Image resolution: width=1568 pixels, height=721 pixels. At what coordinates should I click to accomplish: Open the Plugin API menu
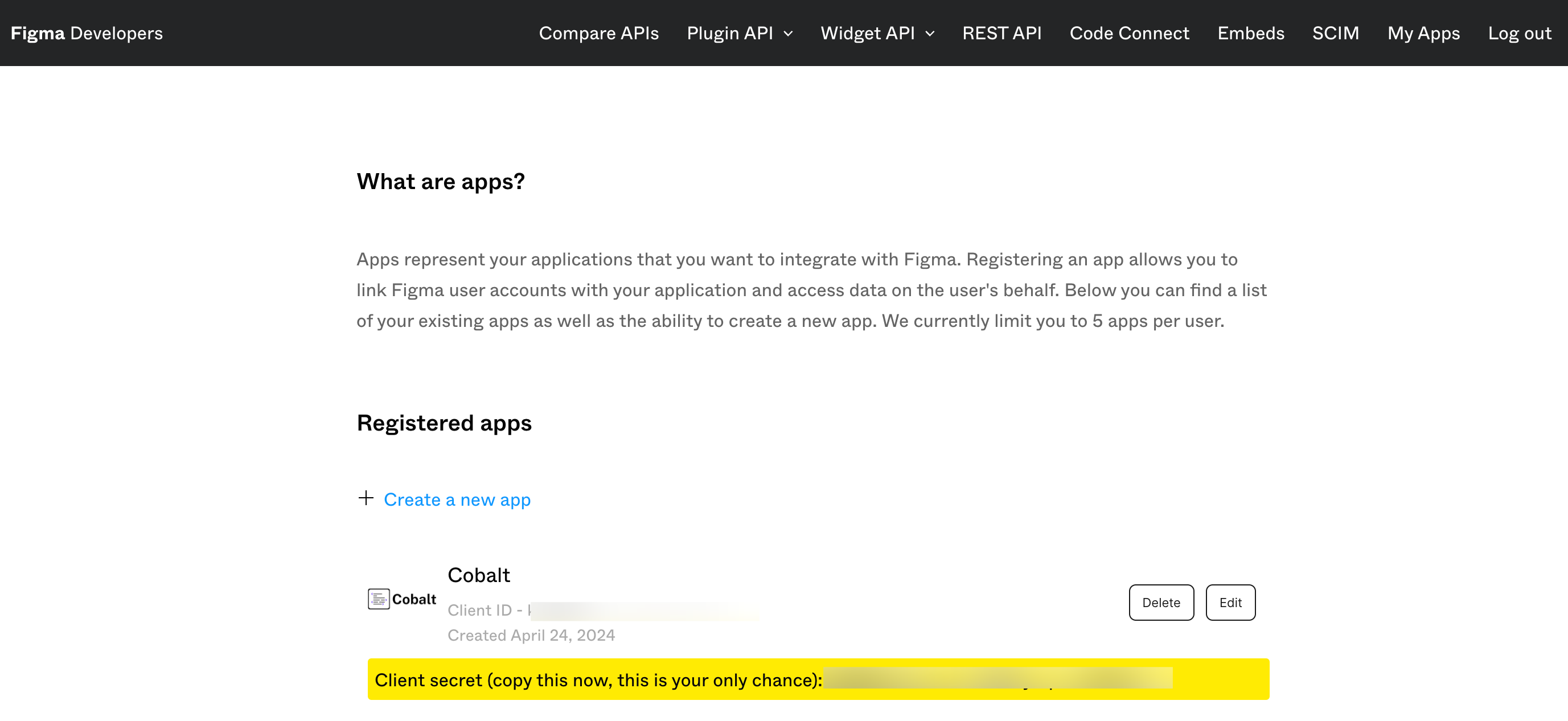pyautogui.click(x=730, y=33)
